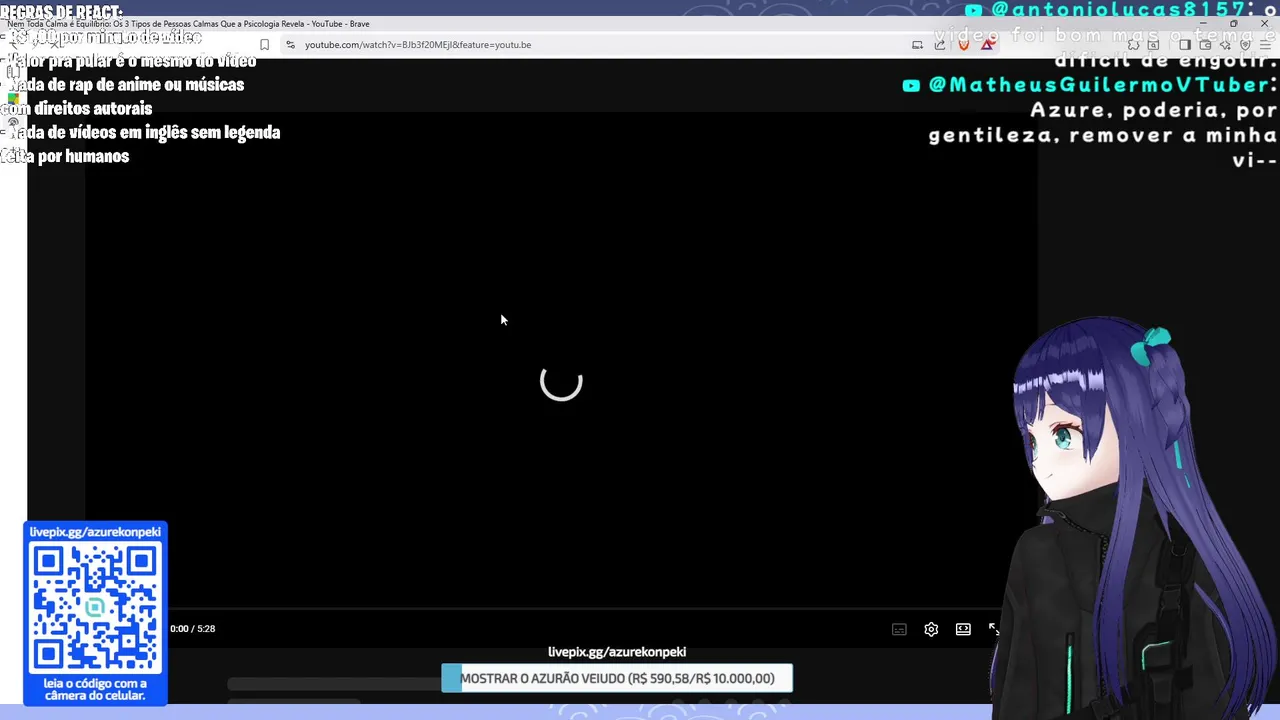The height and width of the screenshot is (720, 1280).
Task: Click livepix.gg/azurekonpeki text above goal bar
Action: (617, 652)
